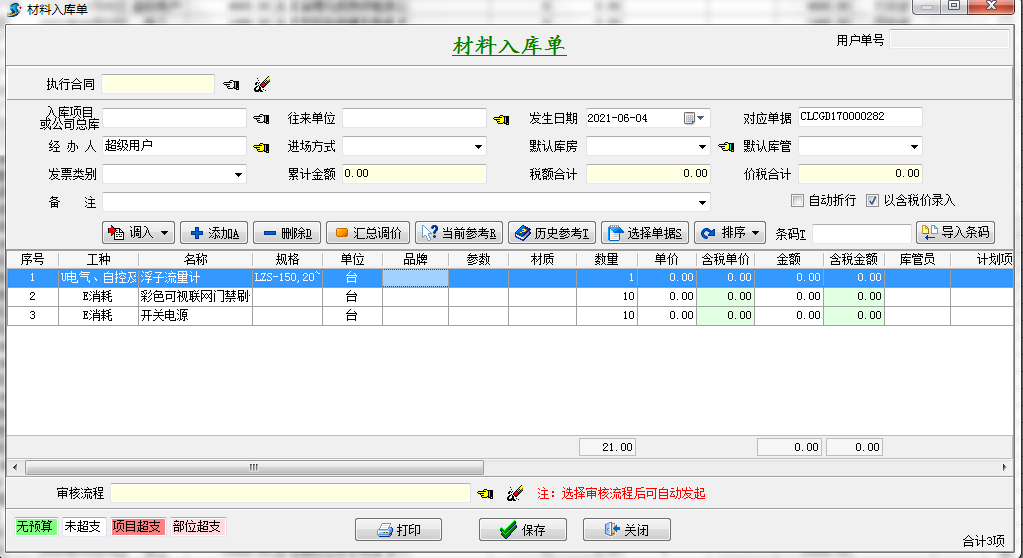Image resolution: width=1023 pixels, height=558 pixels.
Task: Toggle the 以含税价录入 checkbox
Action: pyautogui.click(x=872, y=200)
